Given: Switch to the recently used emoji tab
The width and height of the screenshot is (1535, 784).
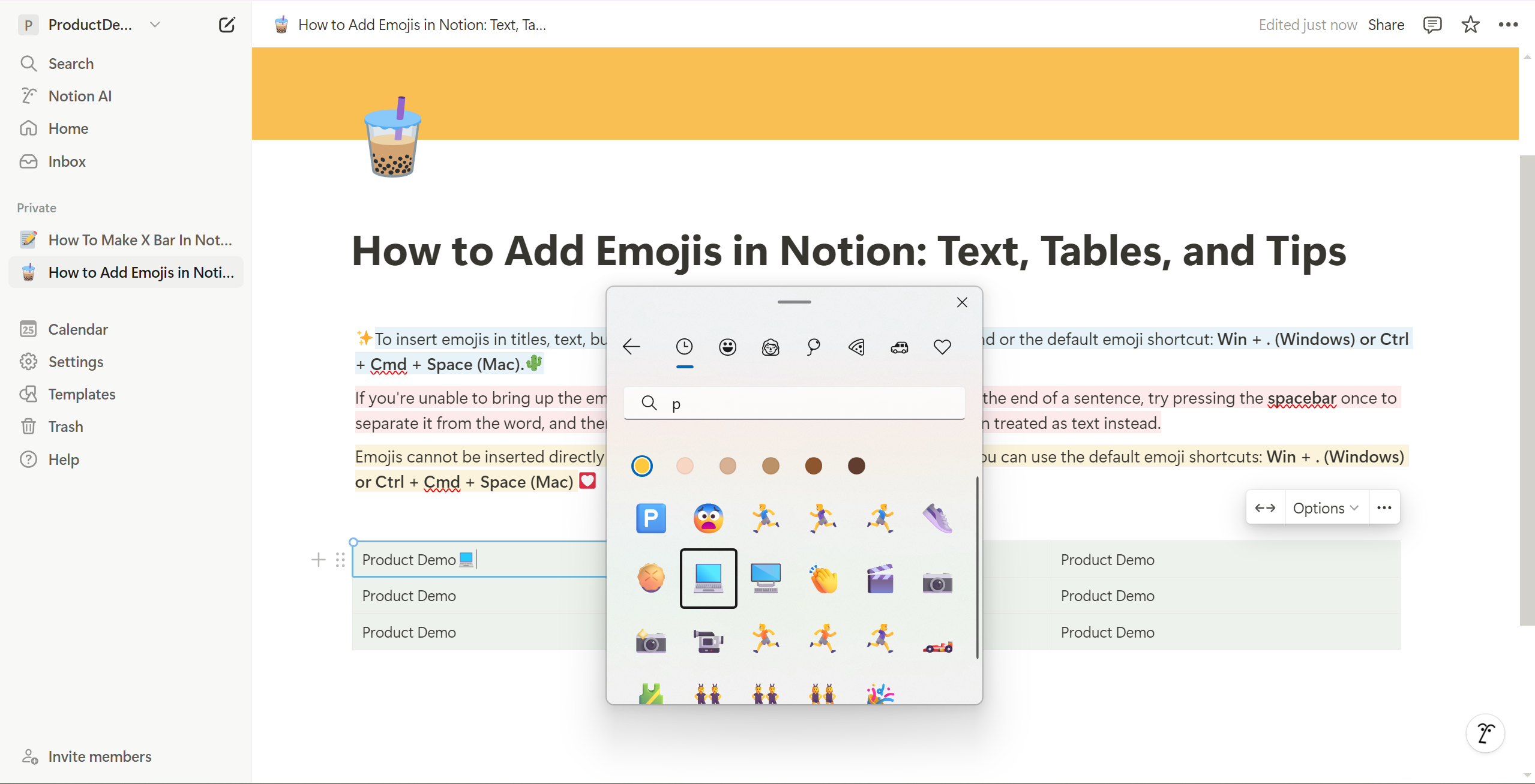Looking at the screenshot, I should (684, 347).
